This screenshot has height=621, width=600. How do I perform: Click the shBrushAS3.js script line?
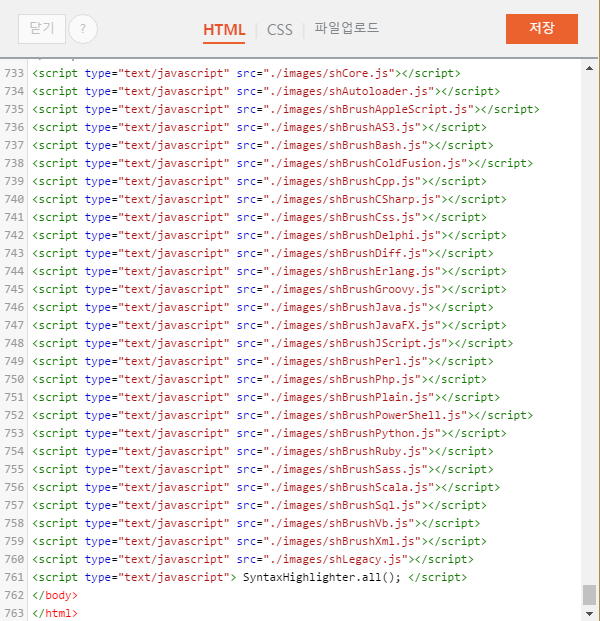click(x=259, y=128)
